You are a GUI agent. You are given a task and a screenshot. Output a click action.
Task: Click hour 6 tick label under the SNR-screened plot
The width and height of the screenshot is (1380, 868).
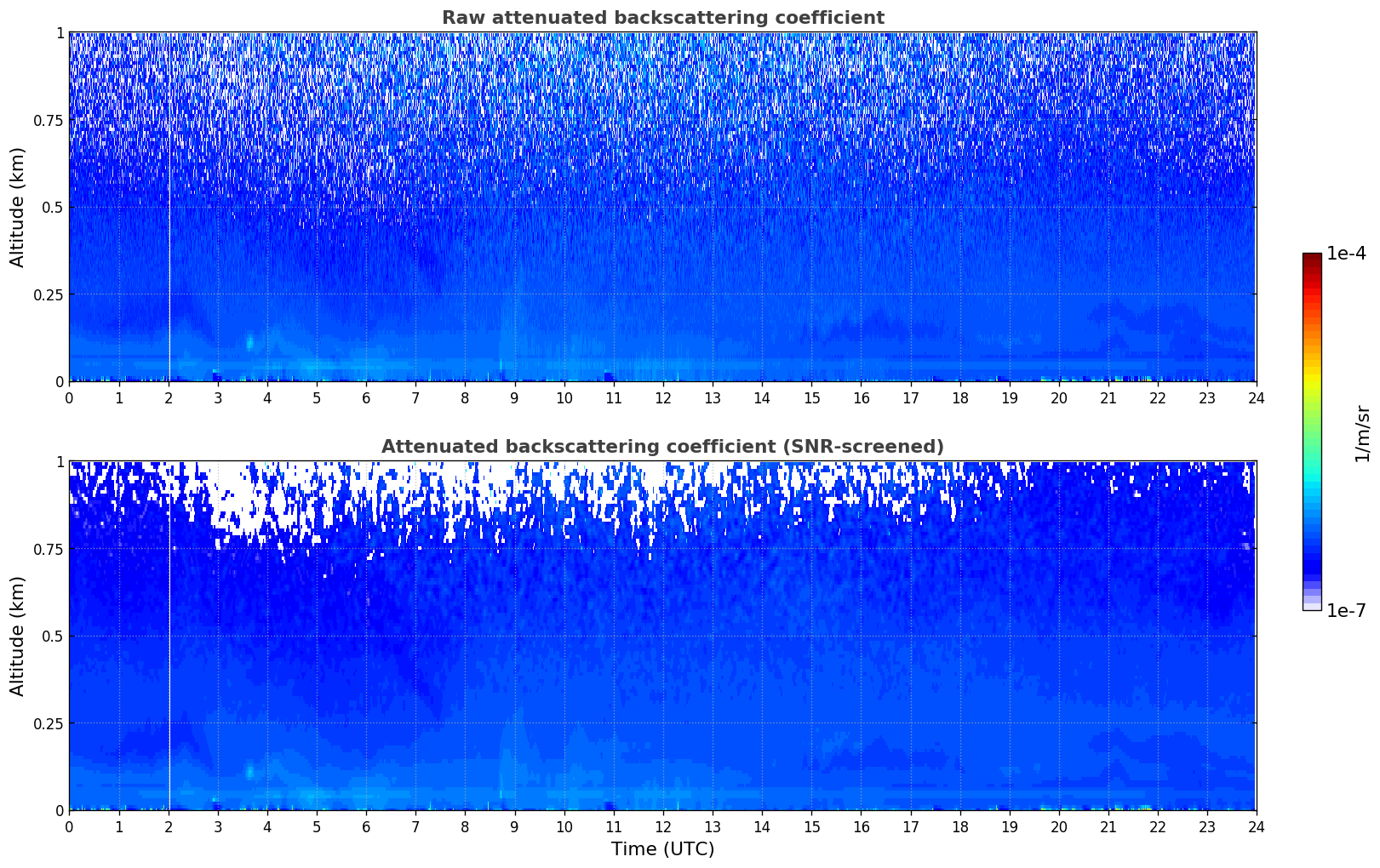pyautogui.click(x=366, y=826)
